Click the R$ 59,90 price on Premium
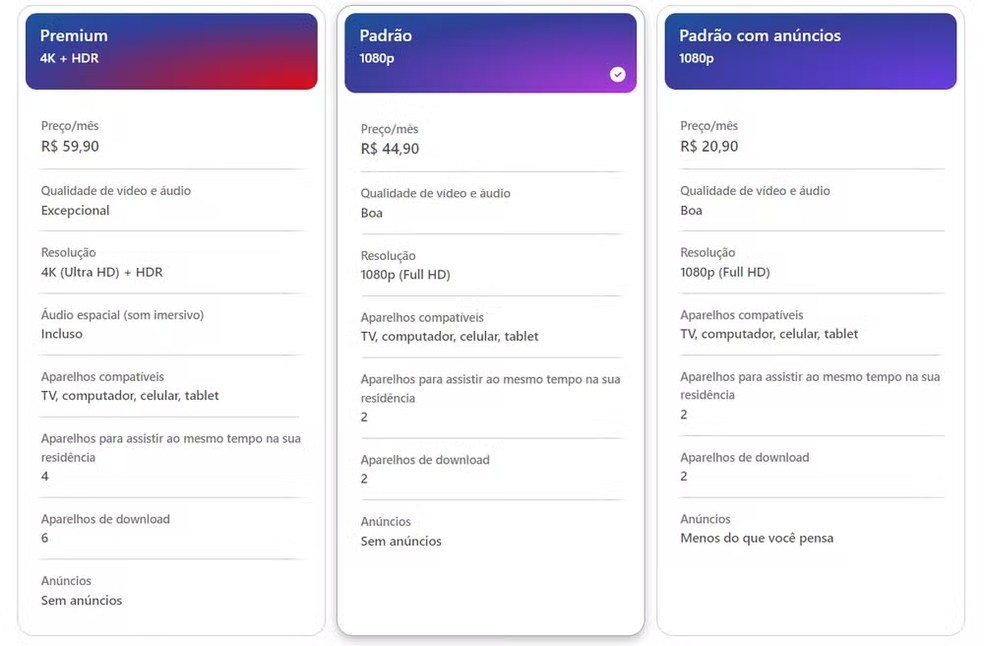The image size is (984, 646). (70, 146)
